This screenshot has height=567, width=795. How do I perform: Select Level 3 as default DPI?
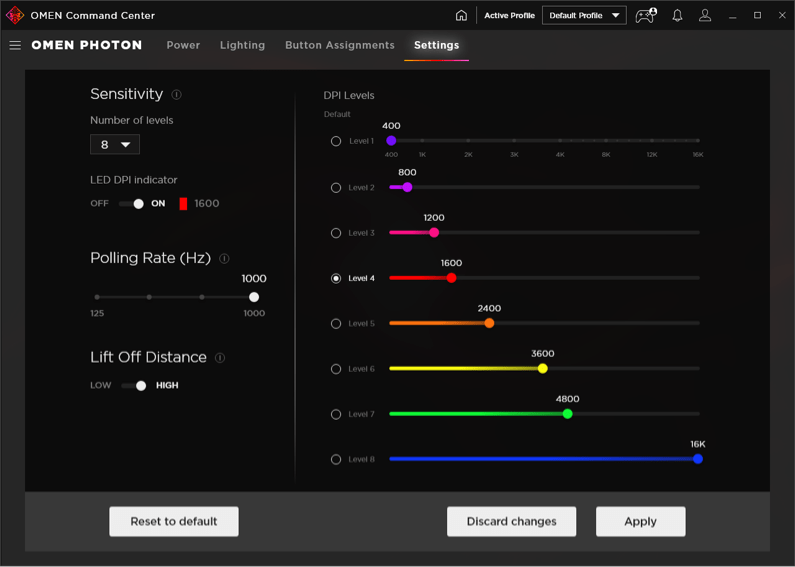click(x=336, y=233)
